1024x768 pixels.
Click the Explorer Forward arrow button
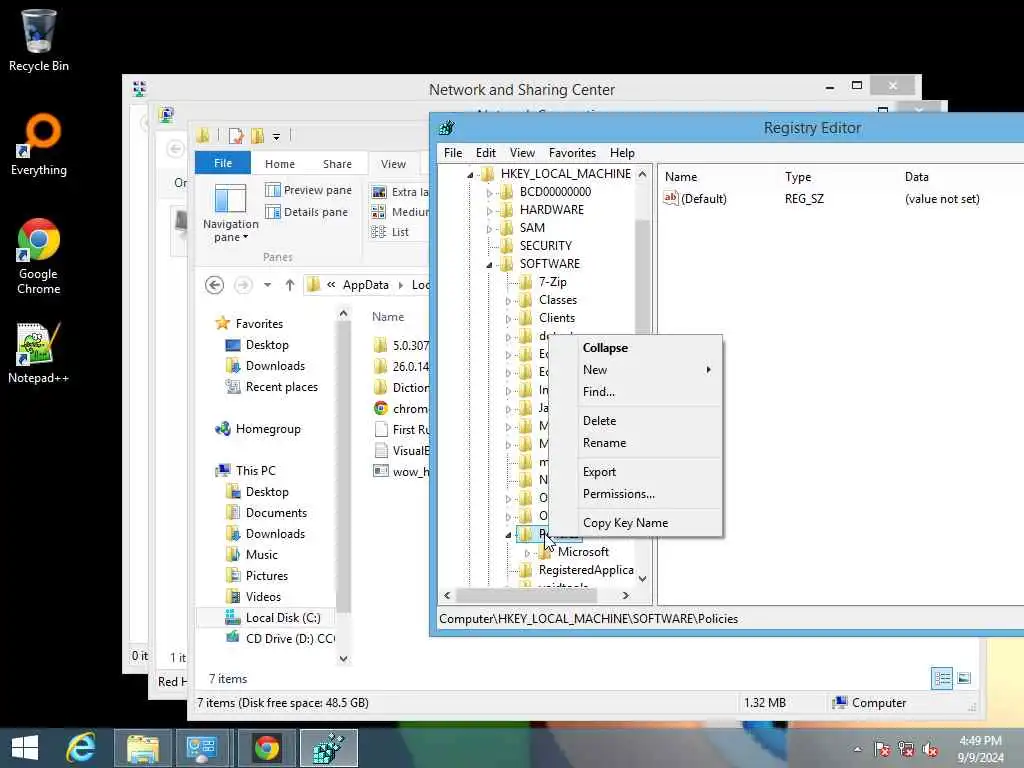click(243, 285)
